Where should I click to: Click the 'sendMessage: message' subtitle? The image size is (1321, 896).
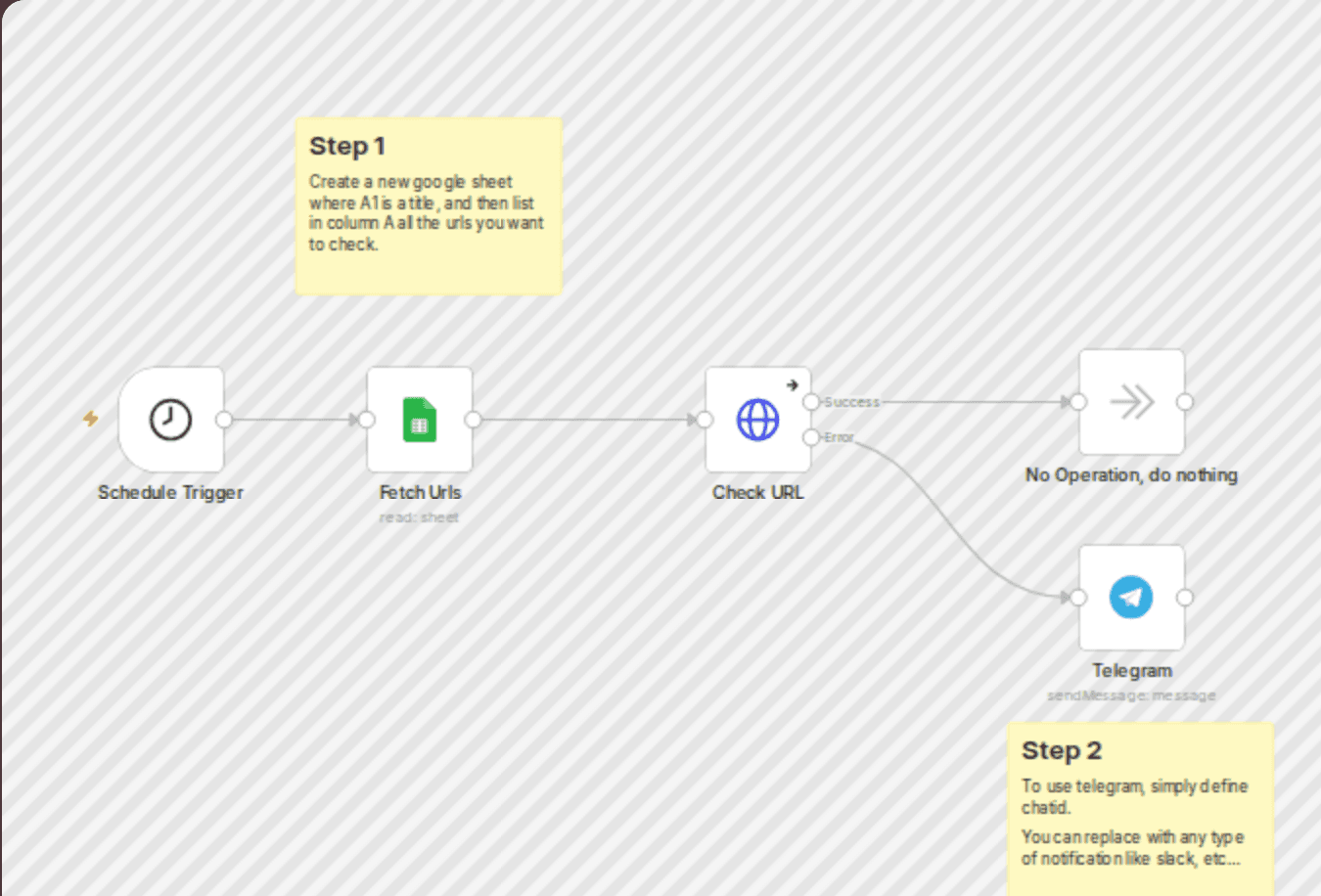pyautogui.click(x=1131, y=695)
